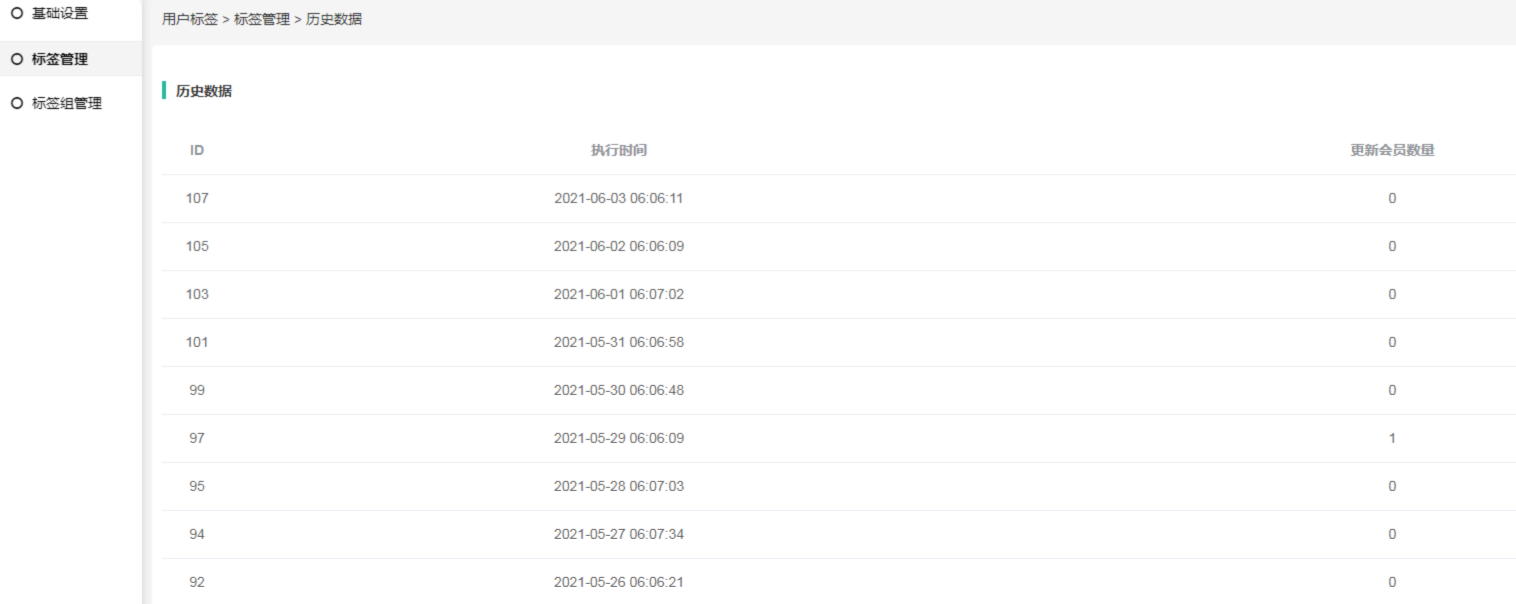Open the 基础设置 sidebar menu label
This screenshot has width=1516, height=604.
pyautogui.click(x=60, y=14)
